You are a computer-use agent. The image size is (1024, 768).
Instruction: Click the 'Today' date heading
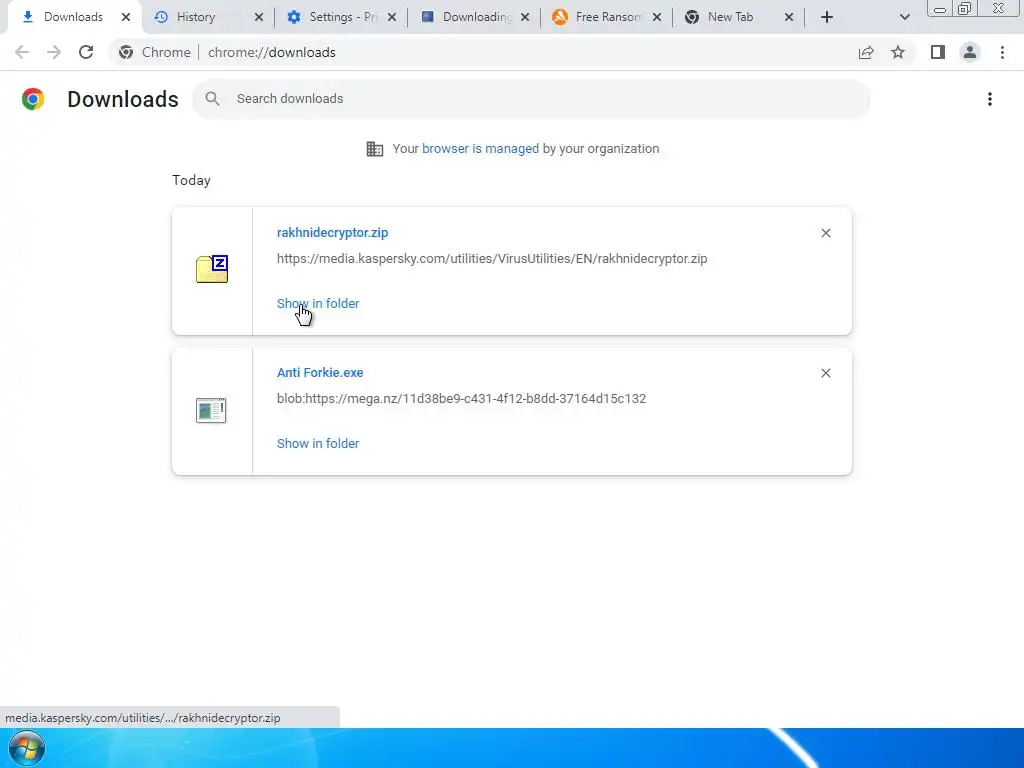click(191, 180)
